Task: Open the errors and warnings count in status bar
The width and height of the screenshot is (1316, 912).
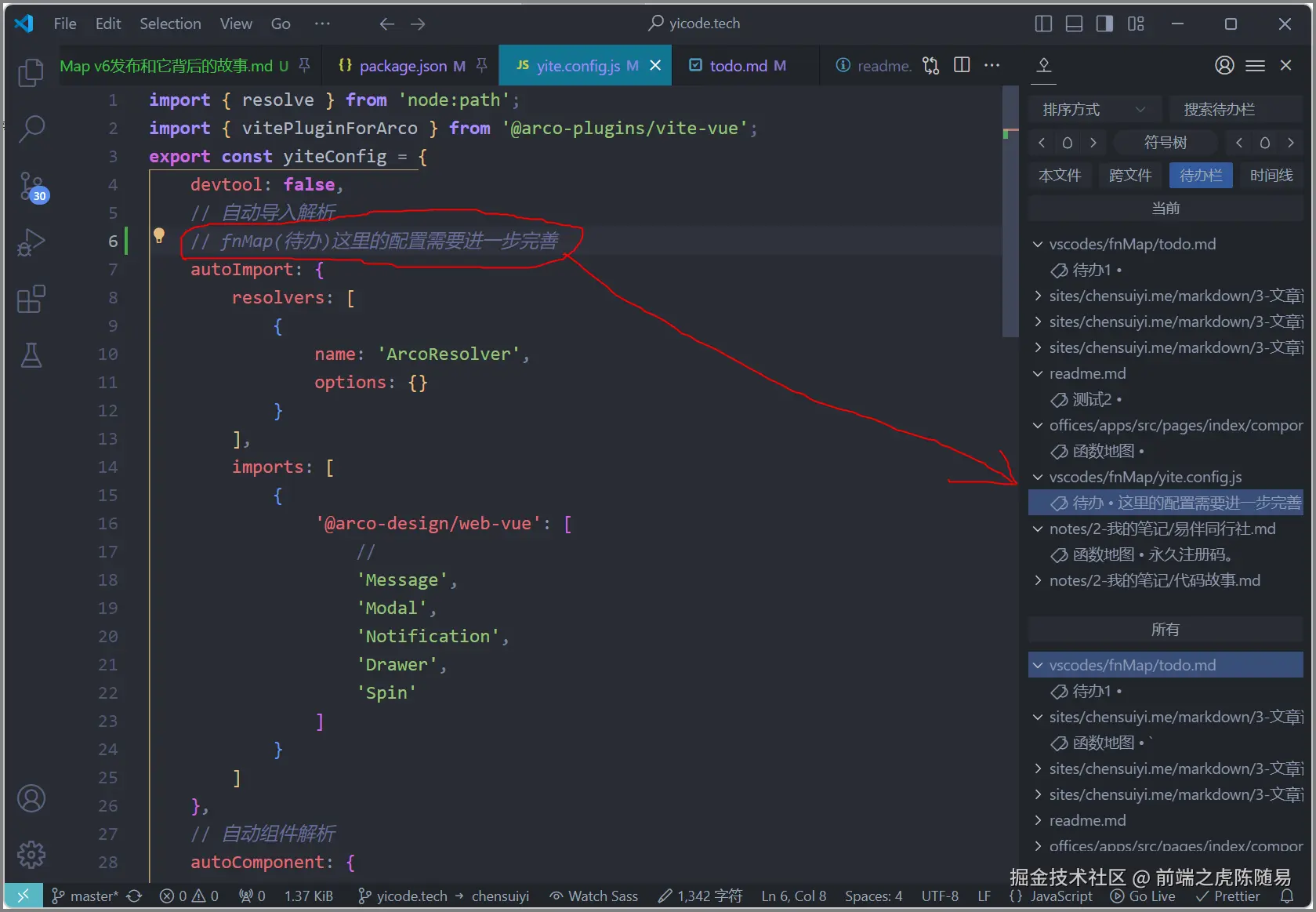Action: tap(189, 896)
